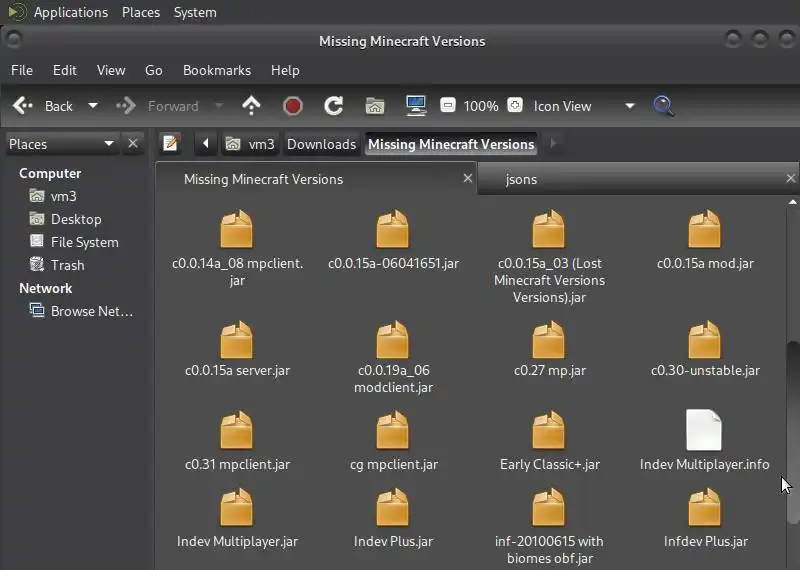
Task: Click the vertical scrollbar thumb
Action: pos(793,433)
